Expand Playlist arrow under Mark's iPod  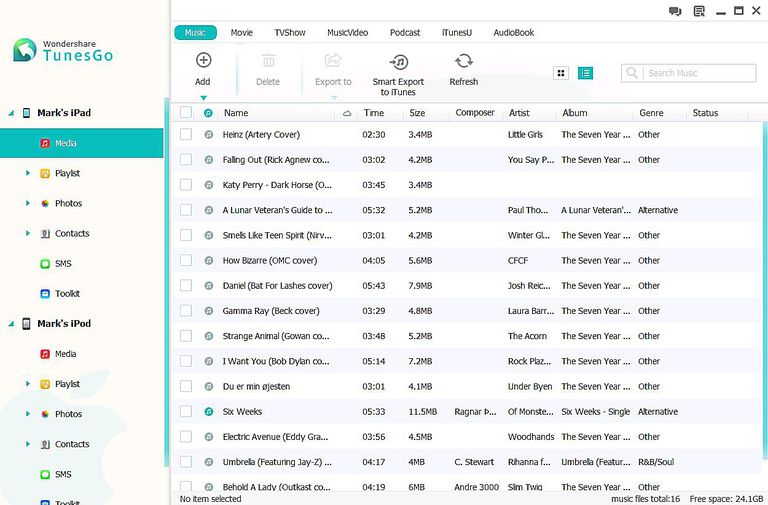(x=28, y=384)
